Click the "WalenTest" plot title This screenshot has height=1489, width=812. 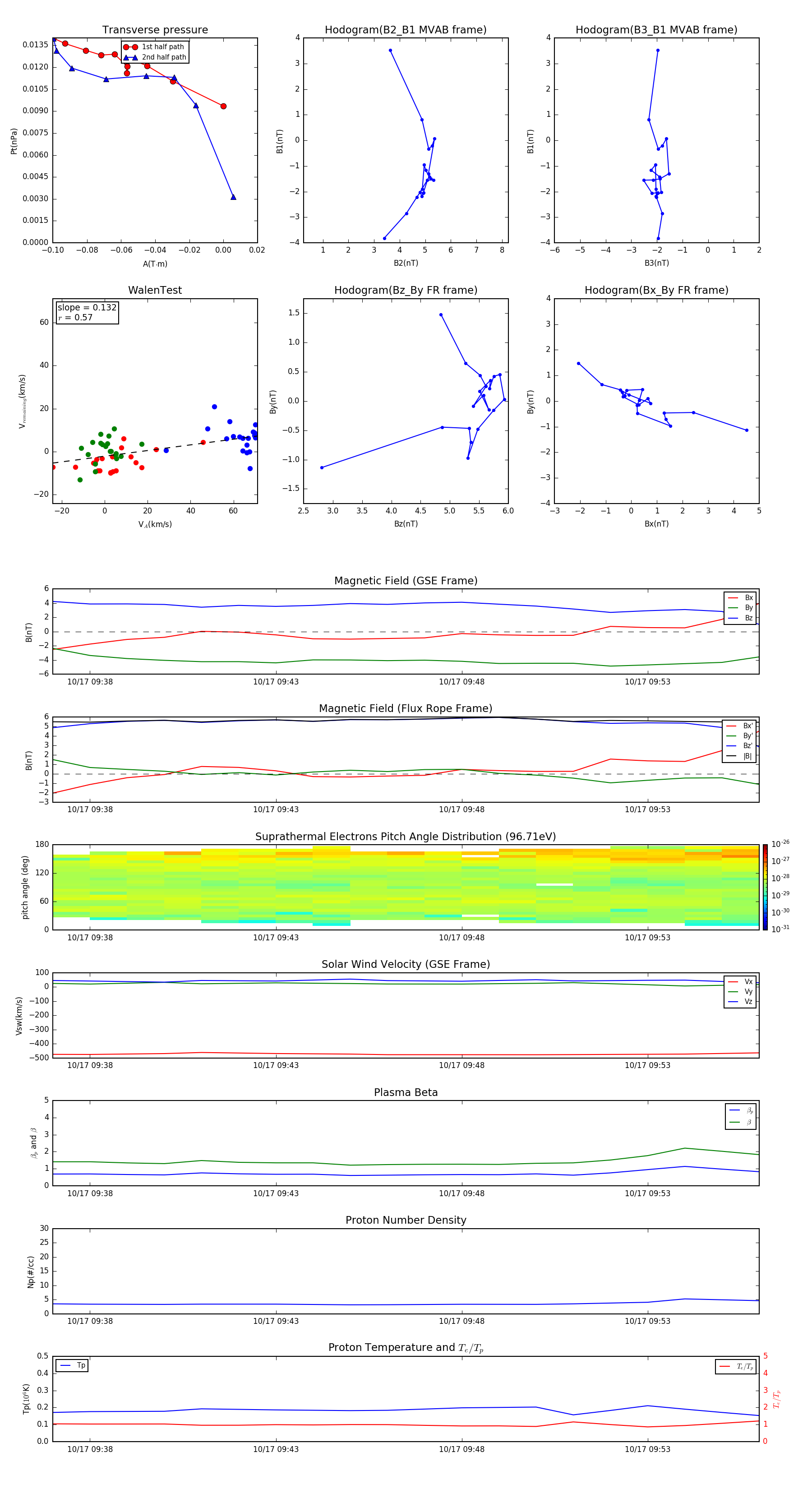pyautogui.click(x=155, y=290)
